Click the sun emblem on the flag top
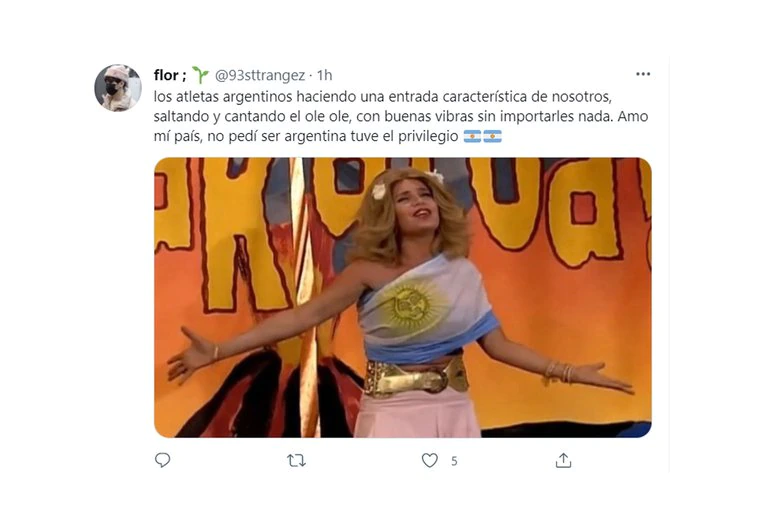768x512 pixels. [x=411, y=307]
